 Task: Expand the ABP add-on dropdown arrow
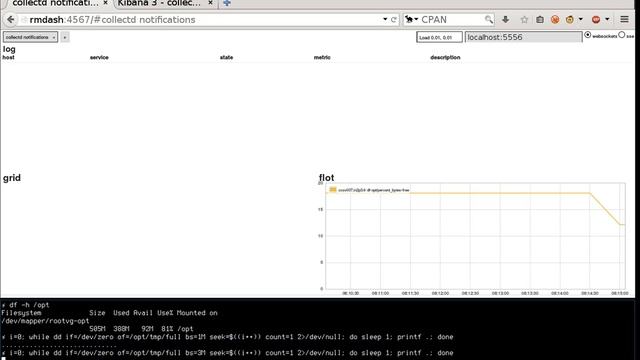(x=607, y=19)
